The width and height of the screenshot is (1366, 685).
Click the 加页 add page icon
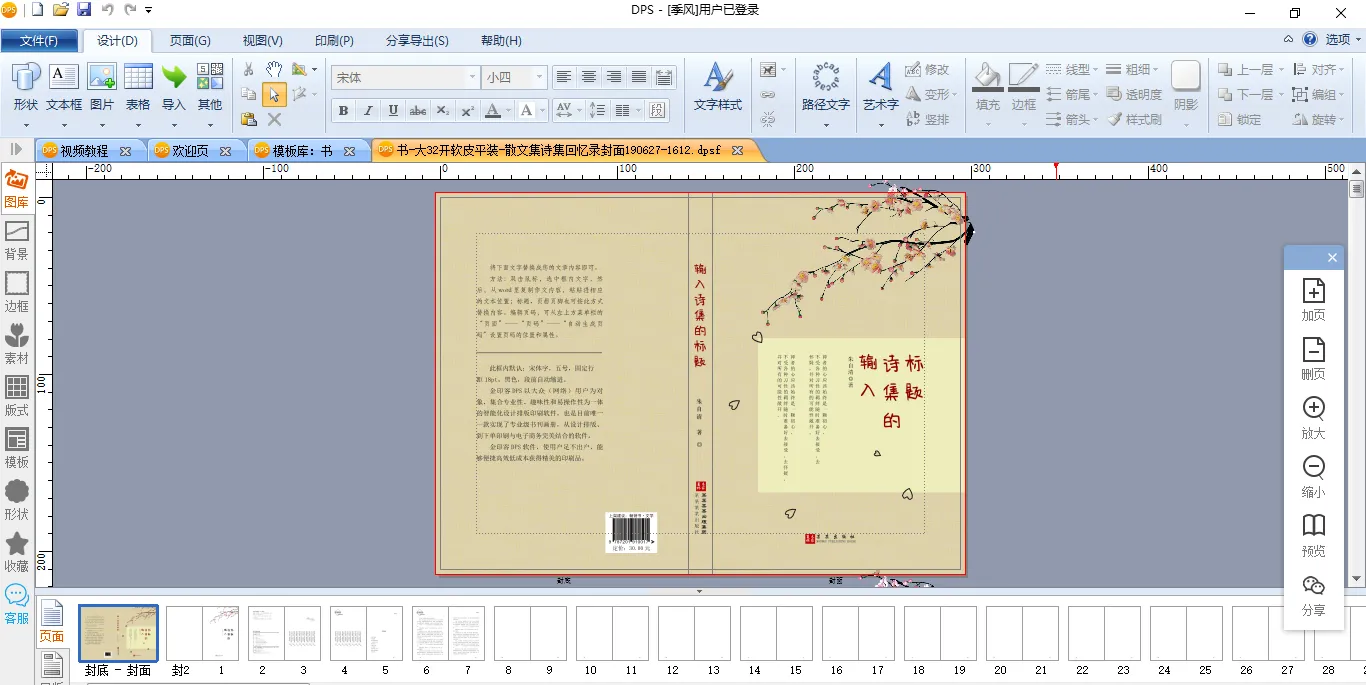click(x=1313, y=291)
